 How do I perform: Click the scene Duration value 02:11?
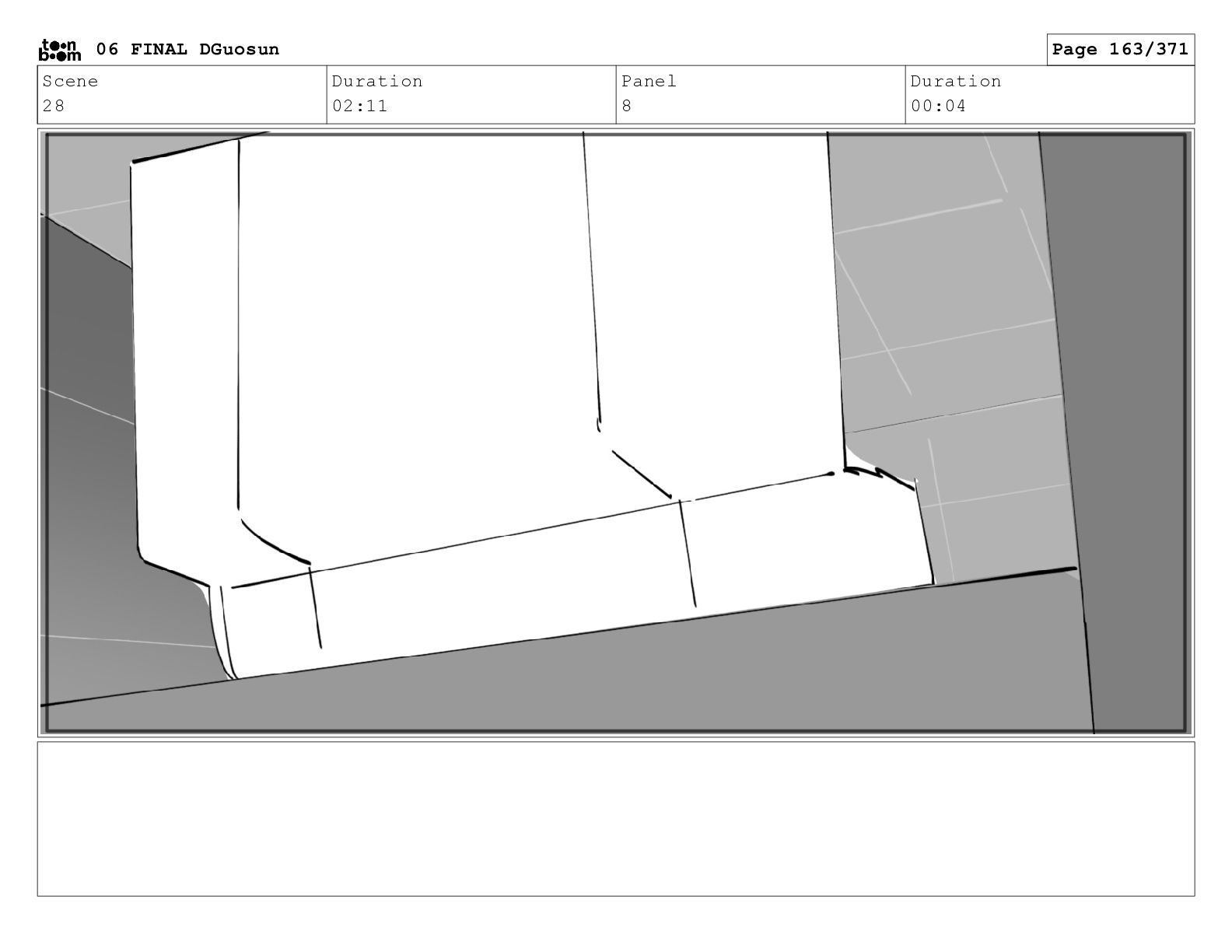[x=359, y=106]
